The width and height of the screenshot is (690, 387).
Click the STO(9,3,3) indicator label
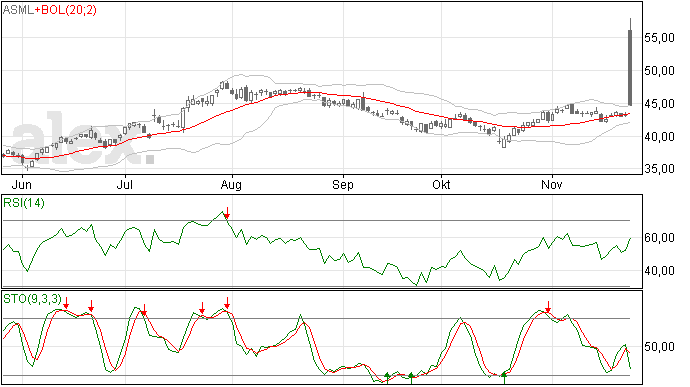pyautogui.click(x=32, y=299)
